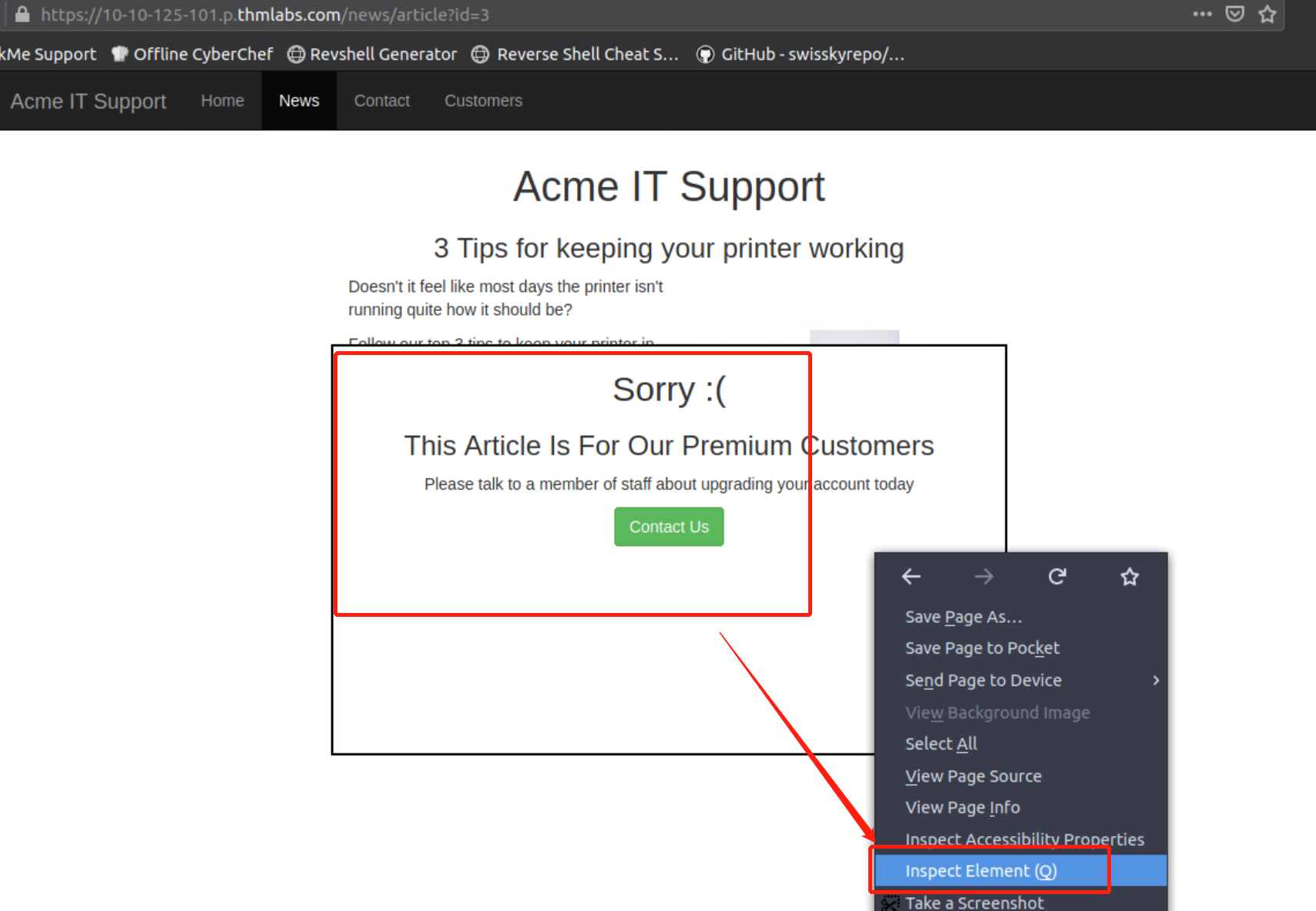Image resolution: width=1316 pixels, height=911 pixels.
Task: Click the Pocket save icon in address bar
Action: (1234, 15)
